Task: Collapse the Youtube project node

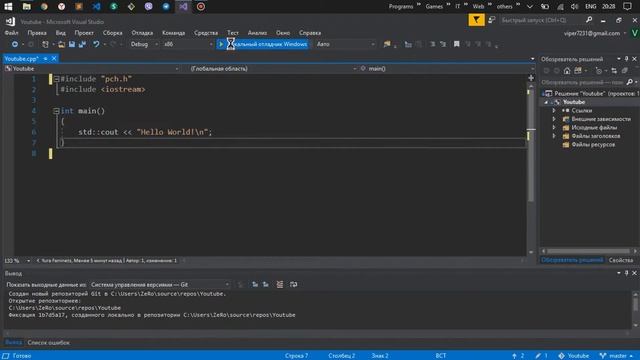Action: coord(547,102)
